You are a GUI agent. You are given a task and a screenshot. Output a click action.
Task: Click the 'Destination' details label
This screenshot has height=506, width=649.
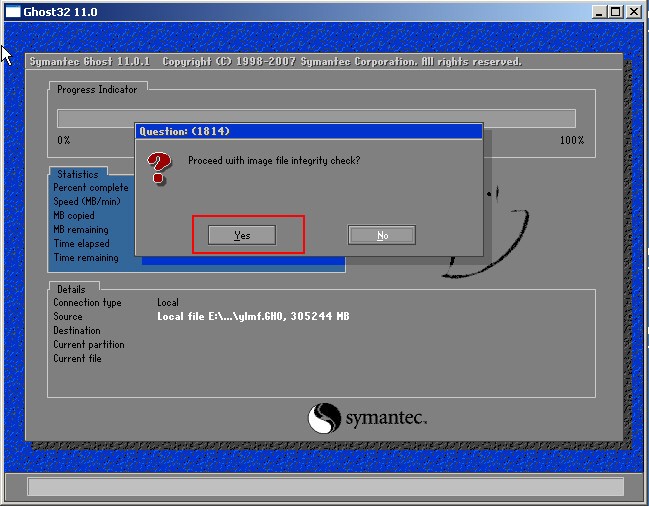click(x=77, y=331)
